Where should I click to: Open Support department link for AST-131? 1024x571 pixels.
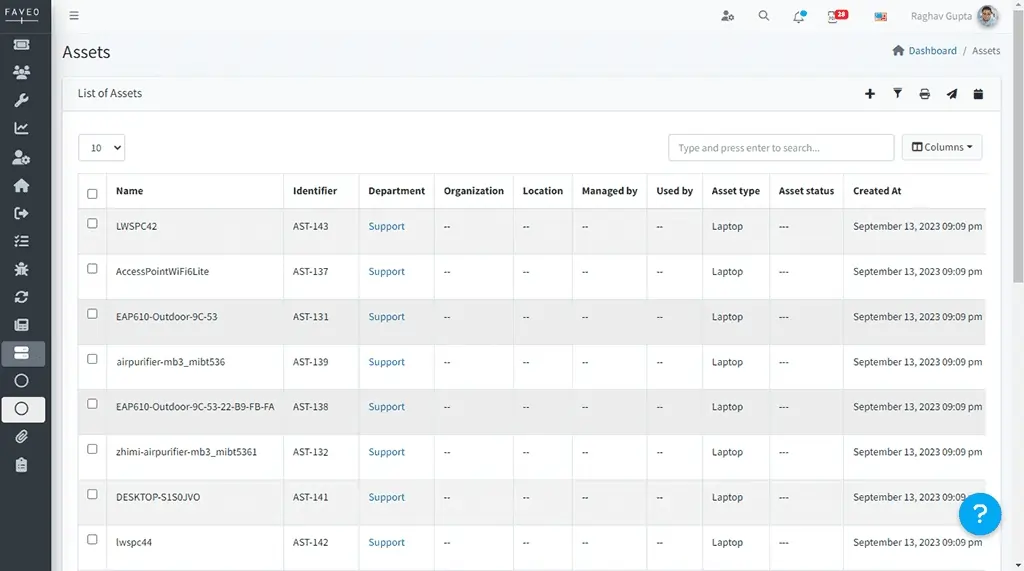point(386,316)
